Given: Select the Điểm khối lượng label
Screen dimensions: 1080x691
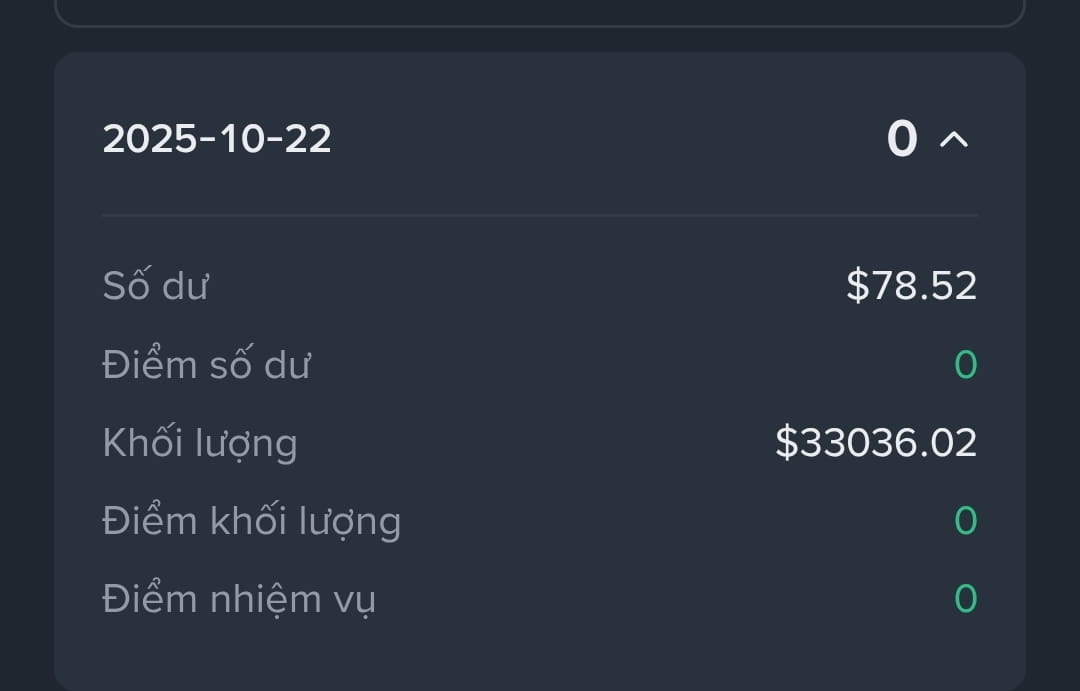Looking at the screenshot, I should (x=251, y=522).
